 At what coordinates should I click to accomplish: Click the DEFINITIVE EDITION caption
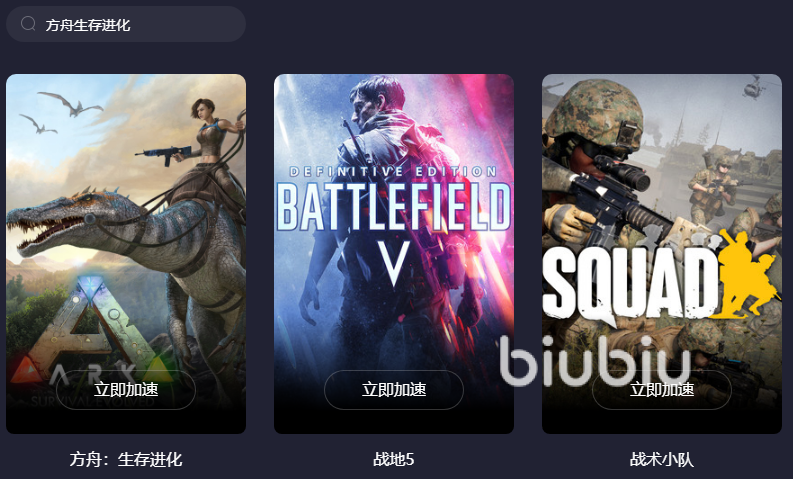394,172
